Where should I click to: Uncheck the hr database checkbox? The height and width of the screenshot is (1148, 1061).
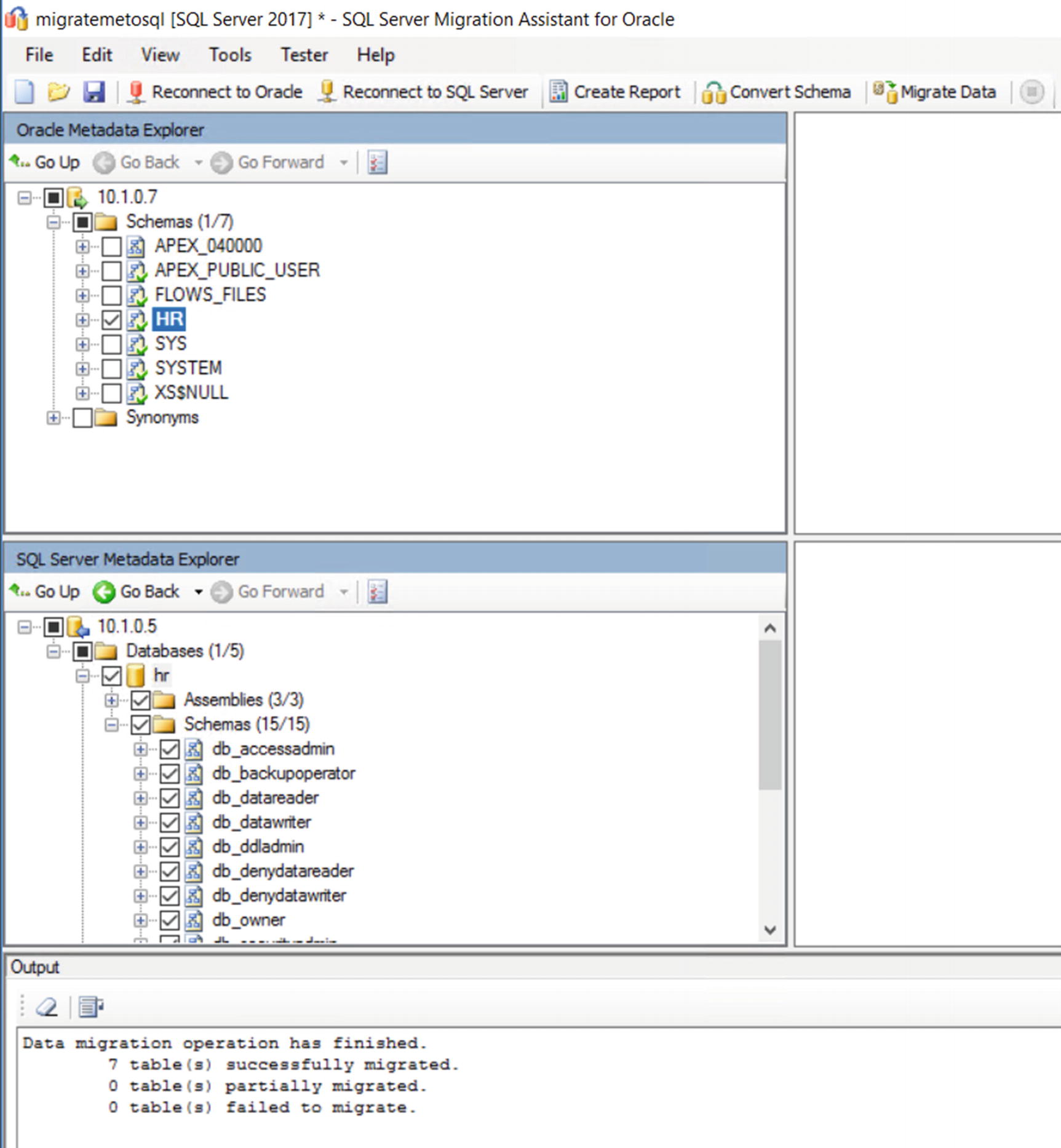(x=111, y=676)
